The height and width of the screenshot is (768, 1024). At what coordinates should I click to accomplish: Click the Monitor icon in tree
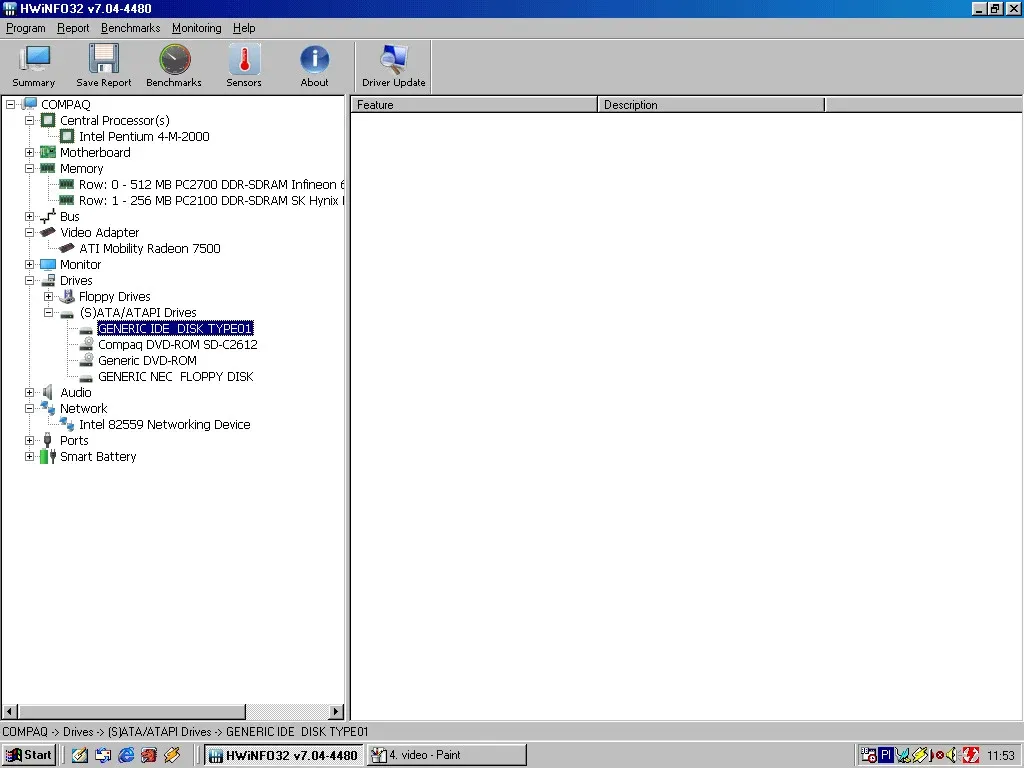pyautogui.click(x=48, y=264)
